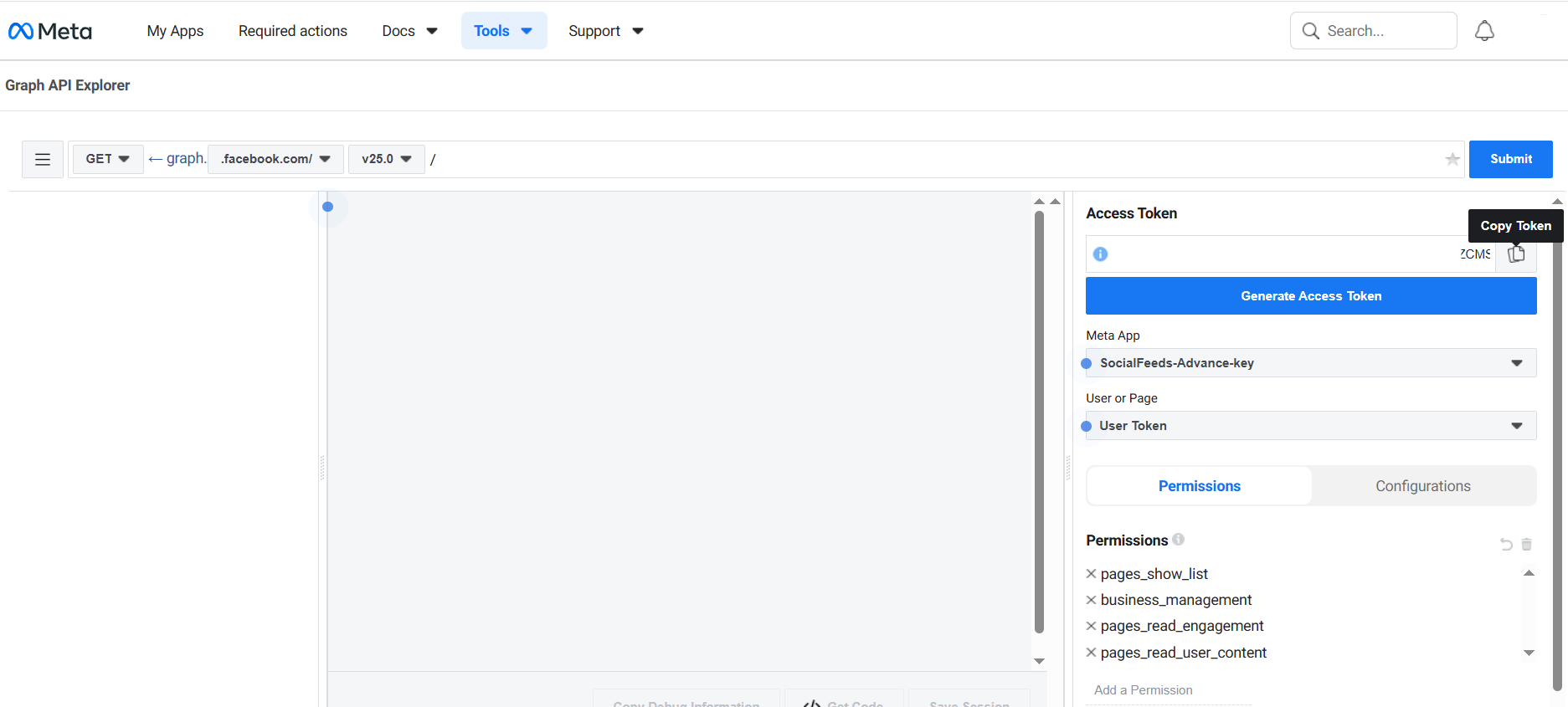Remove the business_management permission
Screen dimensions: 1568x707
point(1091,600)
